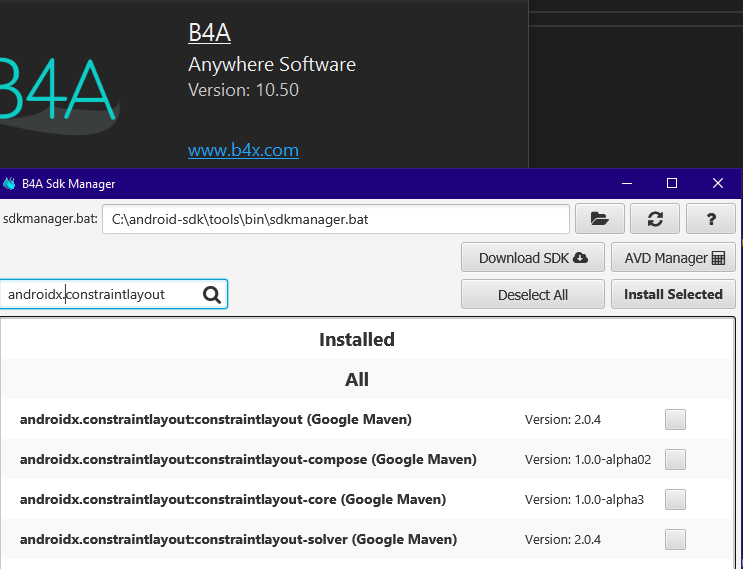Click B4A Sdk Manager title bar flame icon
Viewport: 743px width, 569px height.
(9, 183)
